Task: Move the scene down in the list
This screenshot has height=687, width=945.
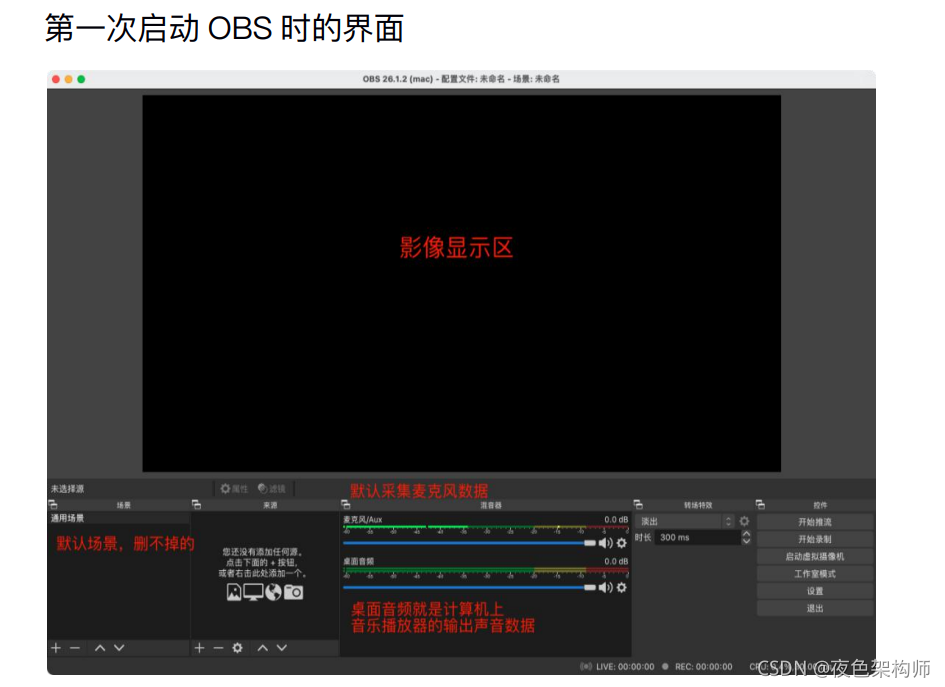Action: point(119,648)
